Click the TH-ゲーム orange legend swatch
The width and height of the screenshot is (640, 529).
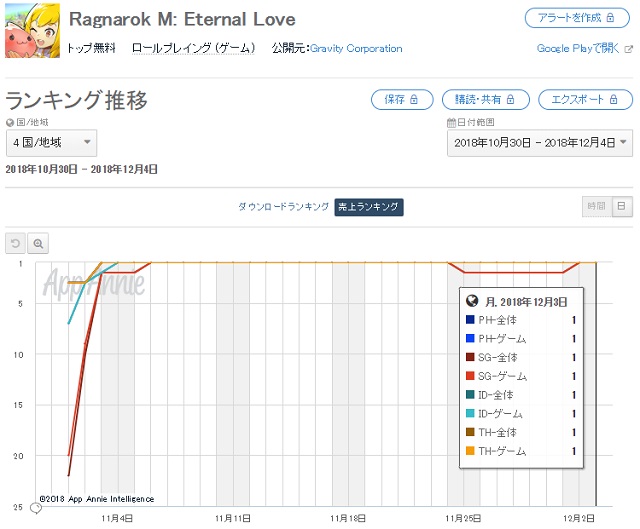(x=470, y=451)
